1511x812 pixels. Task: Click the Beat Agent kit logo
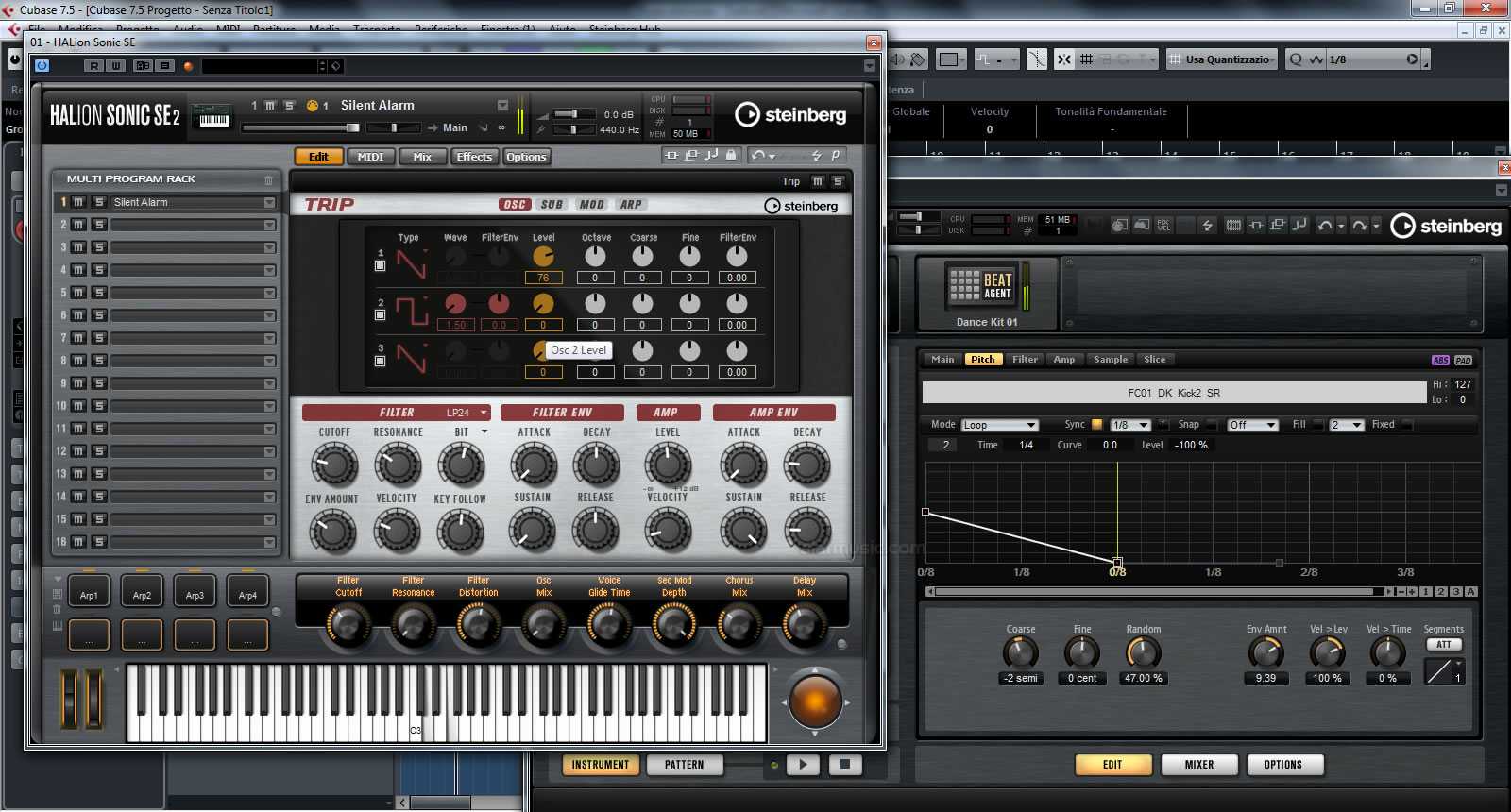[980, 286]
